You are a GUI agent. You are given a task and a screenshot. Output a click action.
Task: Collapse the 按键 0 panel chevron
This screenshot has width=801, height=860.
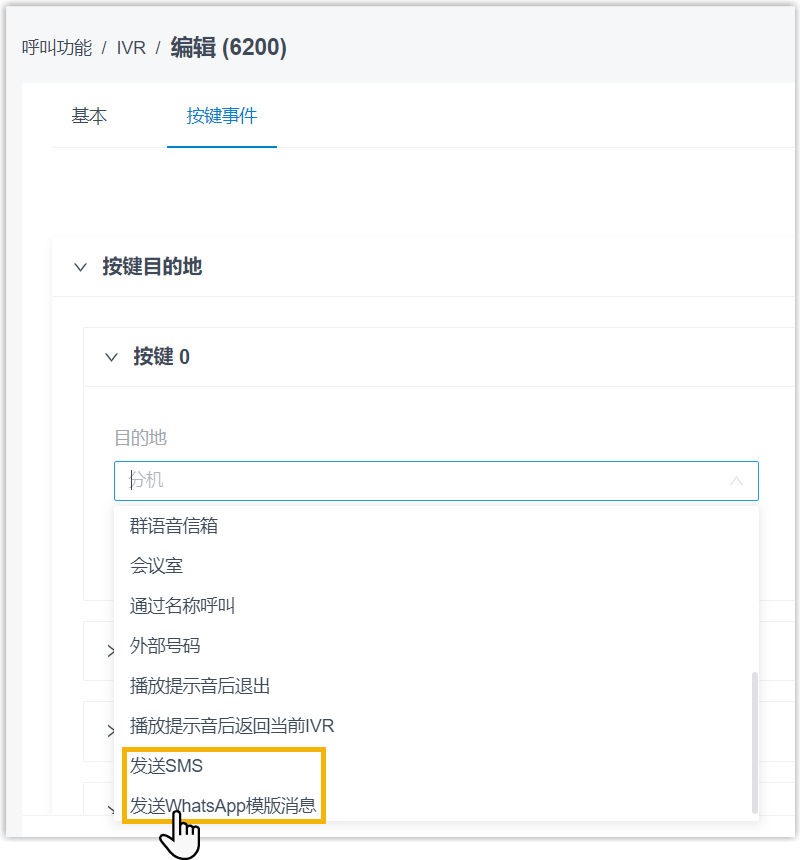point(111,358)
